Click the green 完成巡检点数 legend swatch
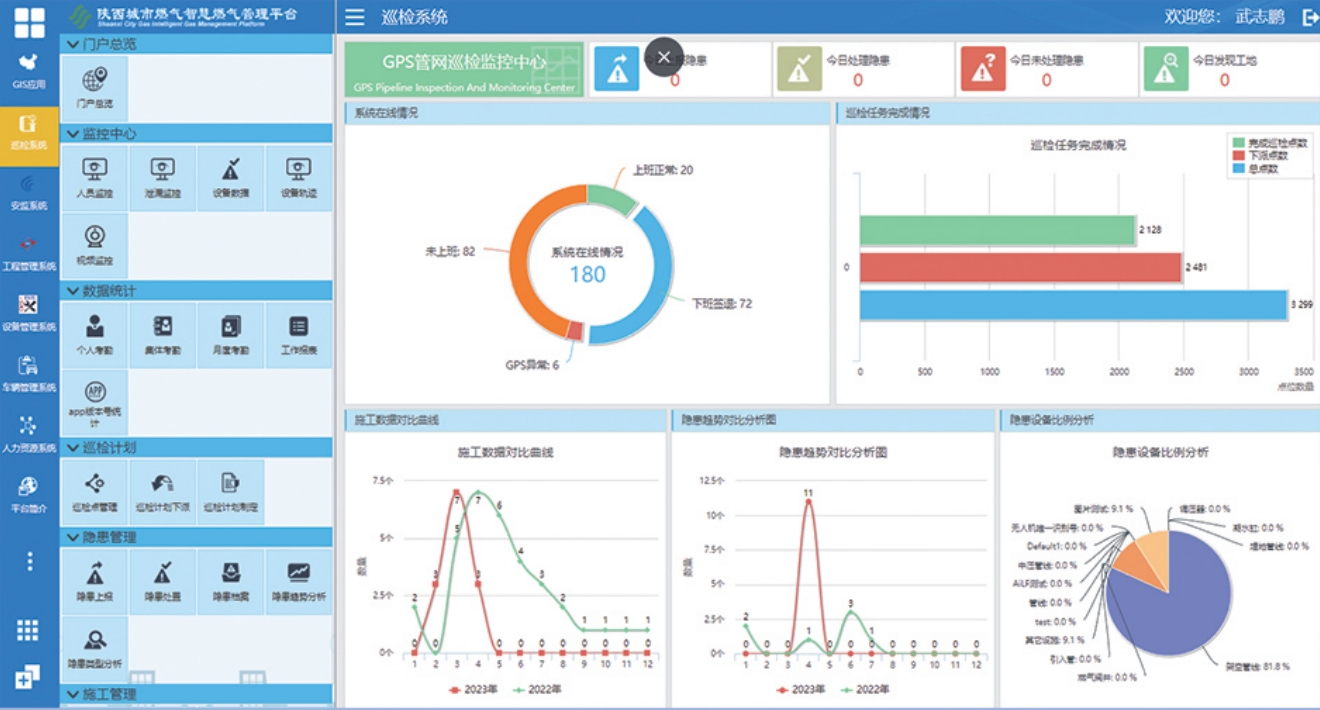The height and width of the screenshot is (710, 1320). [1239, 143]
